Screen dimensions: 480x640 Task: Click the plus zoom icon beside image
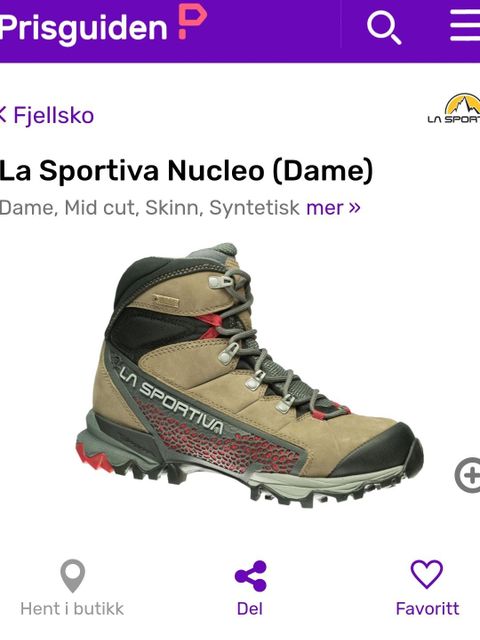coord(468,475)
